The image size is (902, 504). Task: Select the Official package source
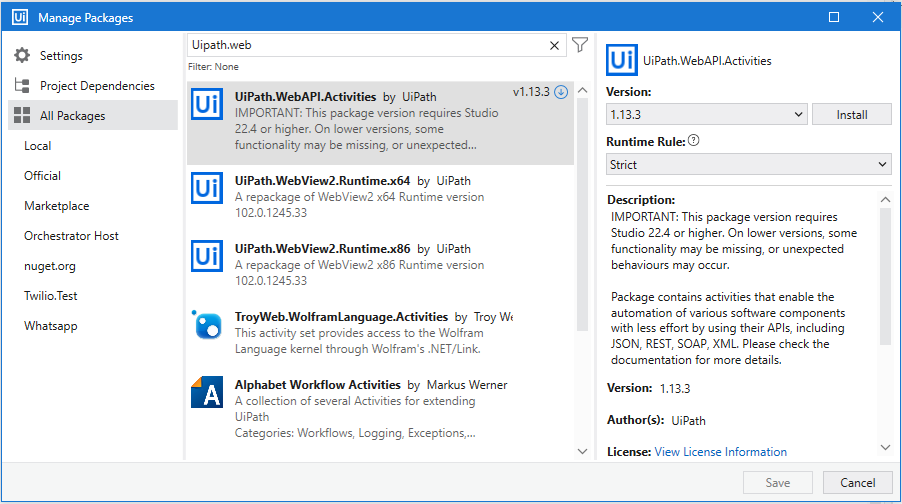point(42,176)
